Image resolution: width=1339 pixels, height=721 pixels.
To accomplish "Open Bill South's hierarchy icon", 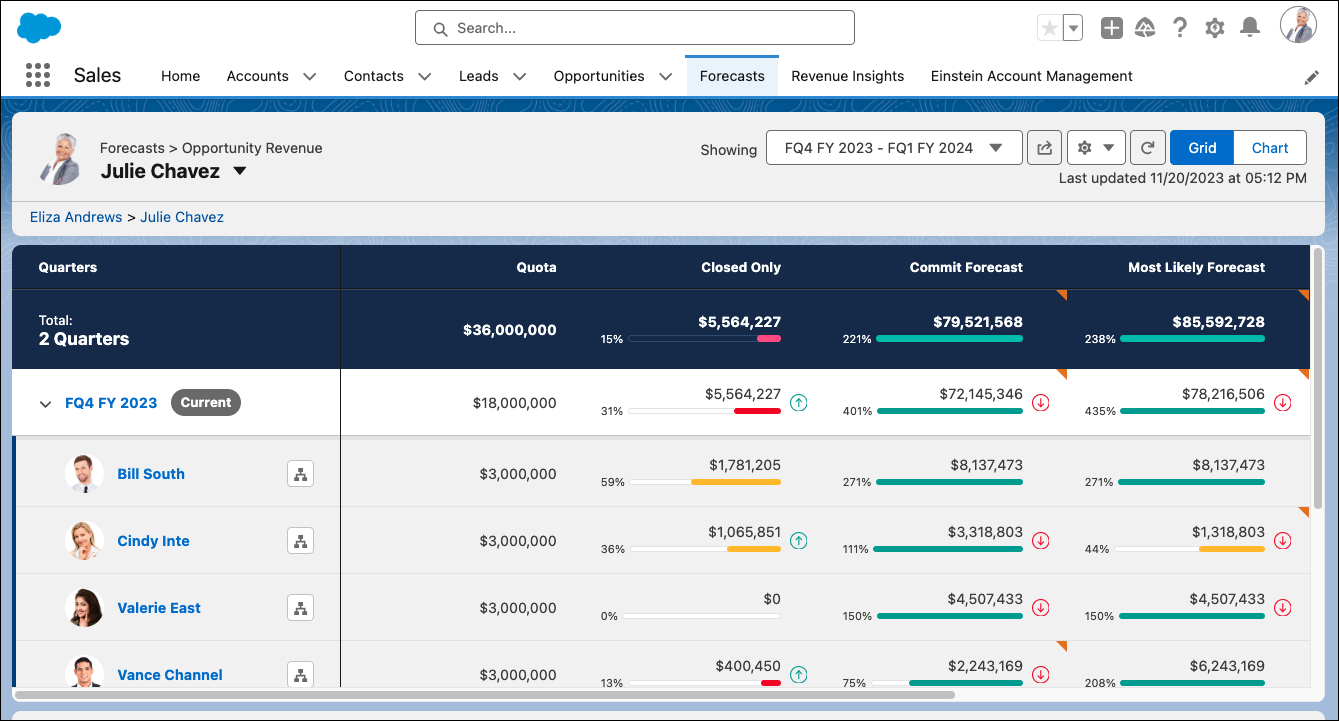I will [300, 474].
